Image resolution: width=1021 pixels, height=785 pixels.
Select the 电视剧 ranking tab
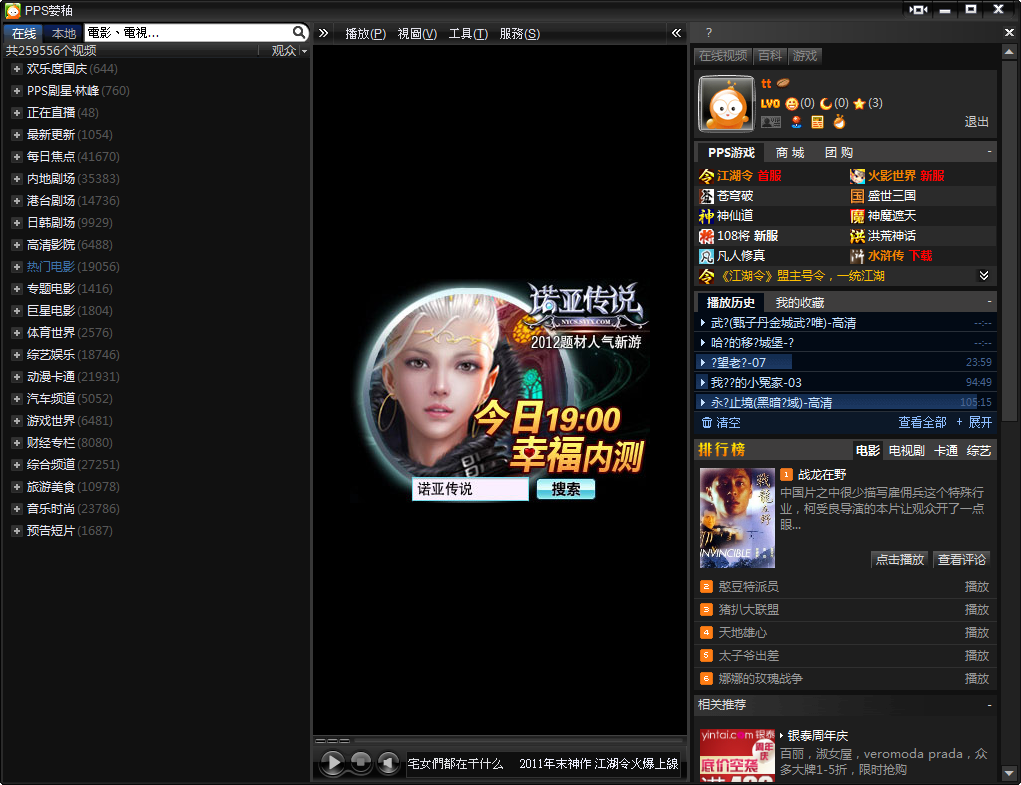pos(906,450)
